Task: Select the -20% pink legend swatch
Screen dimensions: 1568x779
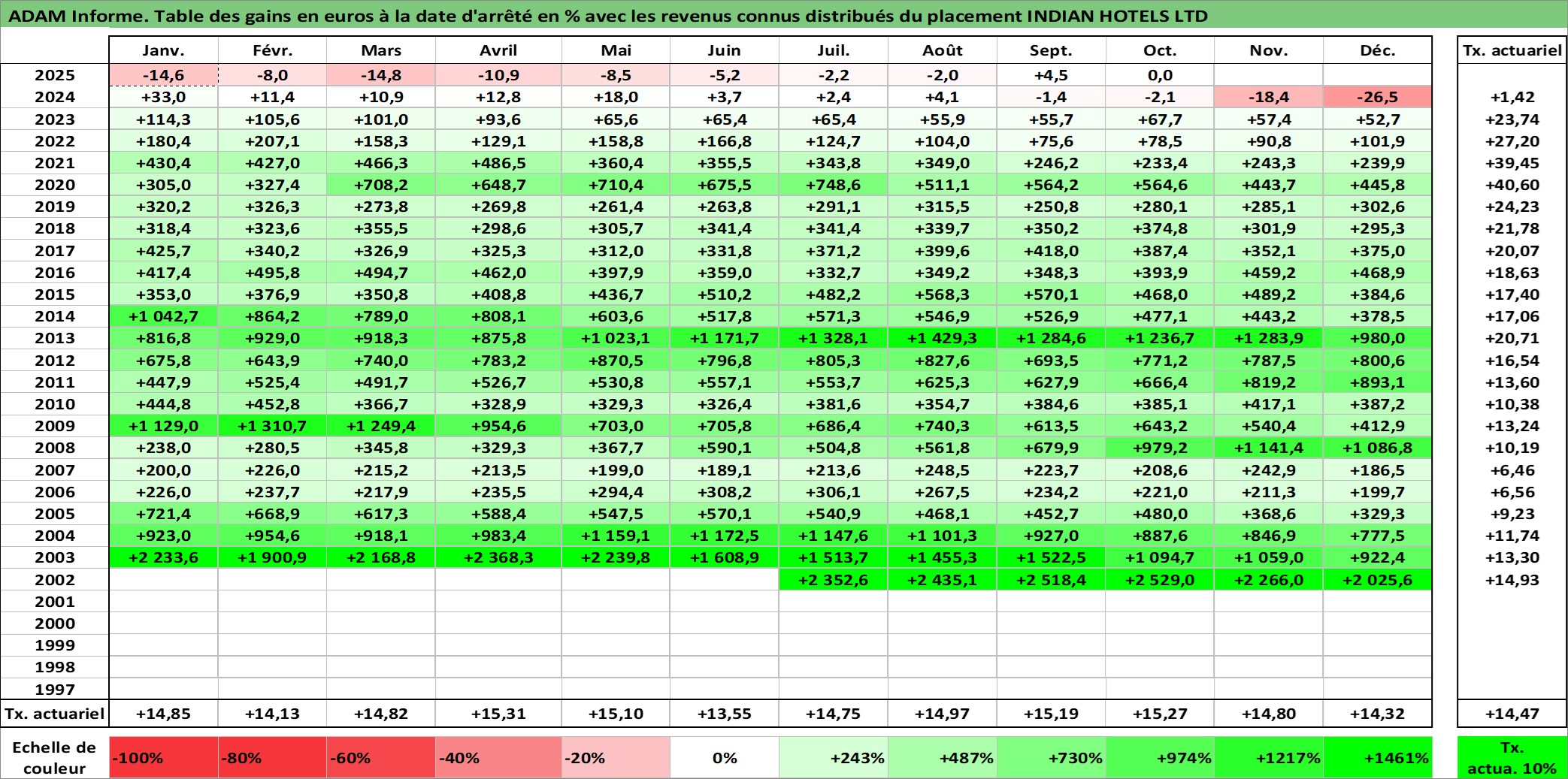Action: tap(616, 757)
